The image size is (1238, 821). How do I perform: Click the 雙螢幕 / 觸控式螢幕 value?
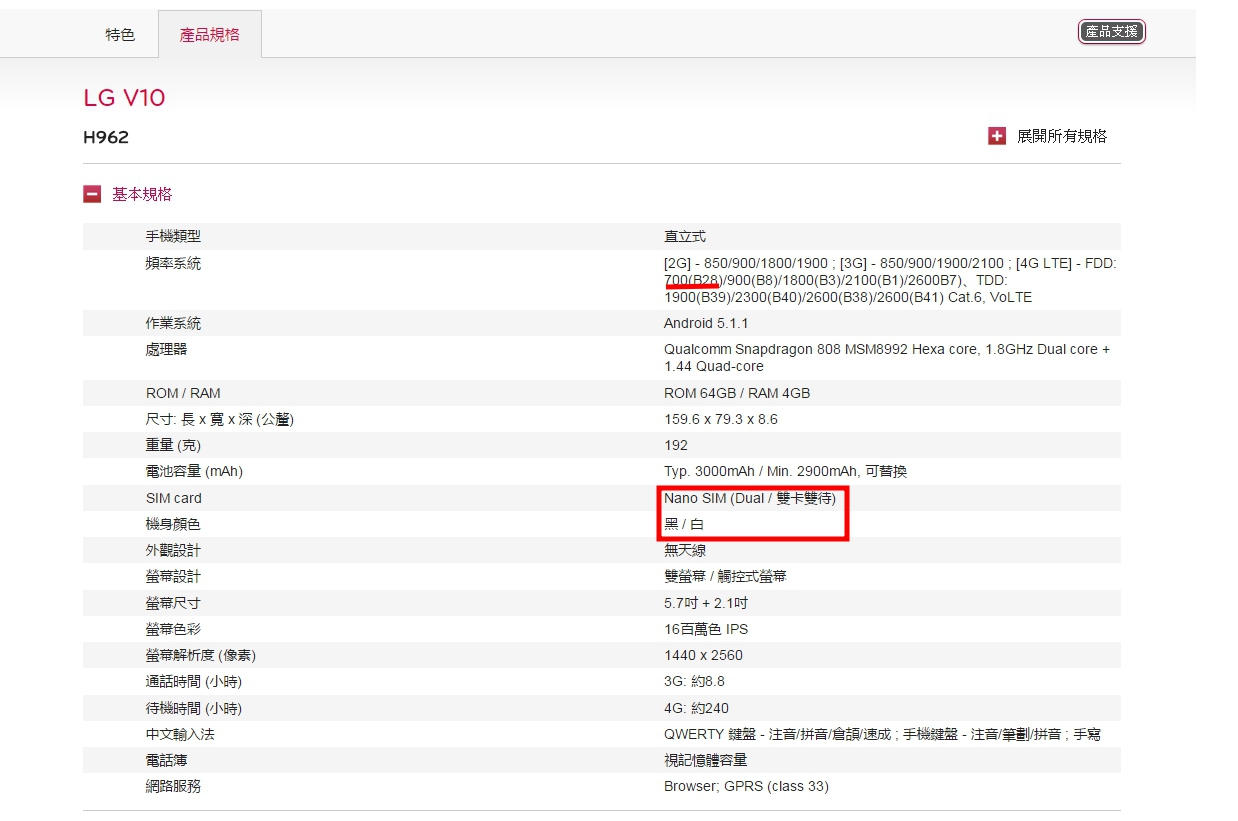[x=725, y=576]
